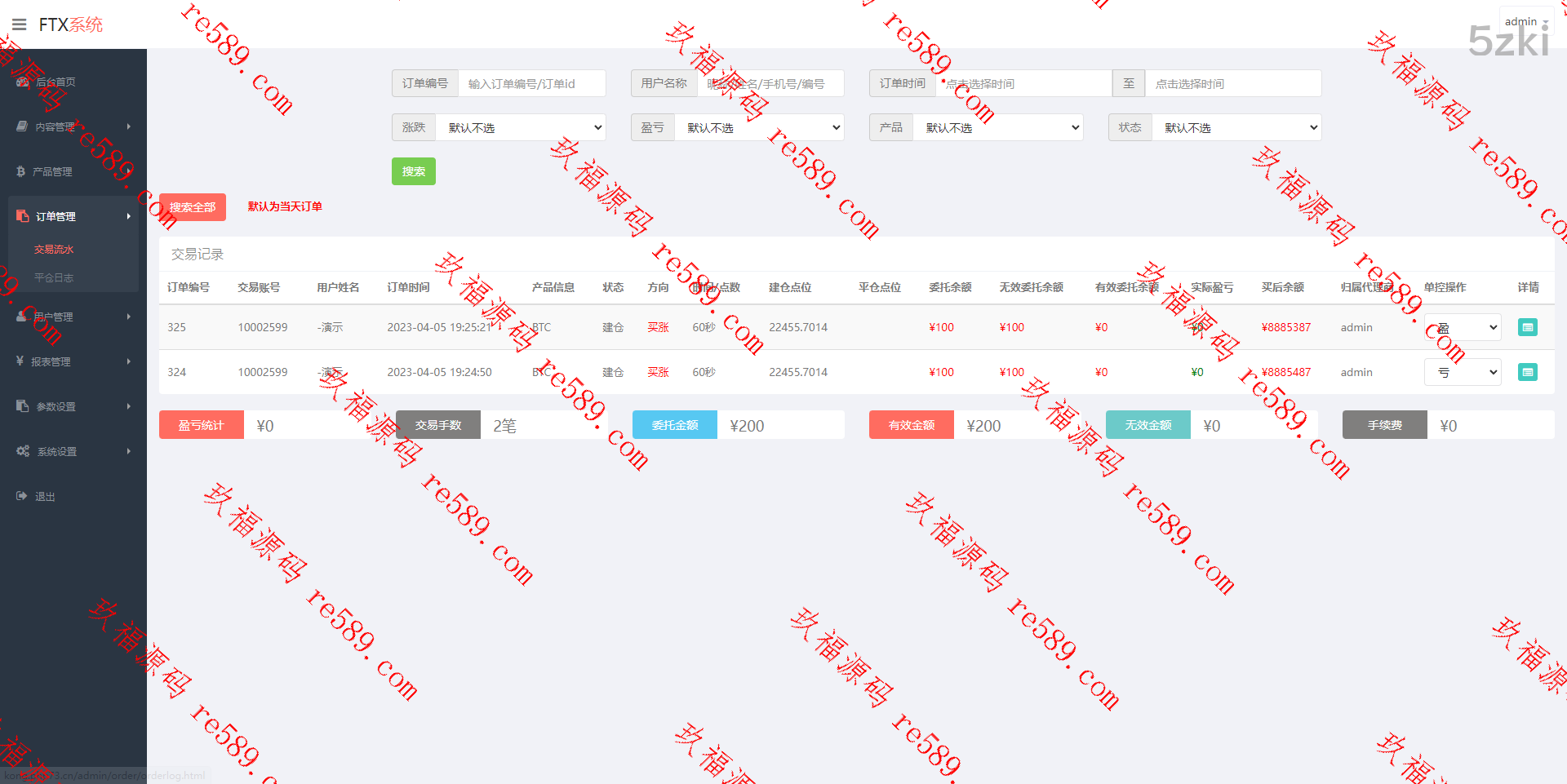Open details icon for order 325
The height and width of the screenshot is (784, 1567).
click(1527, 327)
